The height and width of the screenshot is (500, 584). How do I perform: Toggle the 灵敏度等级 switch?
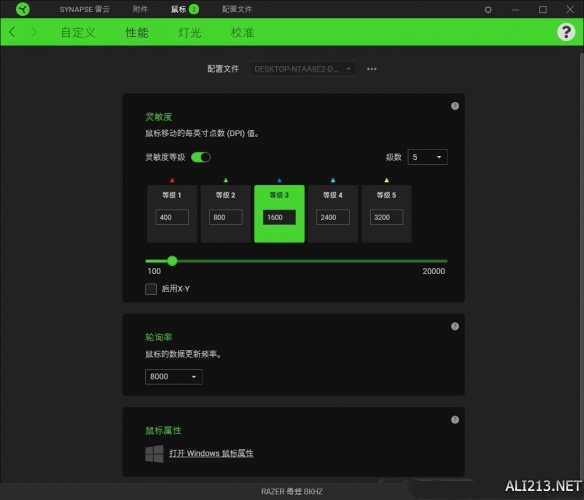(201, 157)
